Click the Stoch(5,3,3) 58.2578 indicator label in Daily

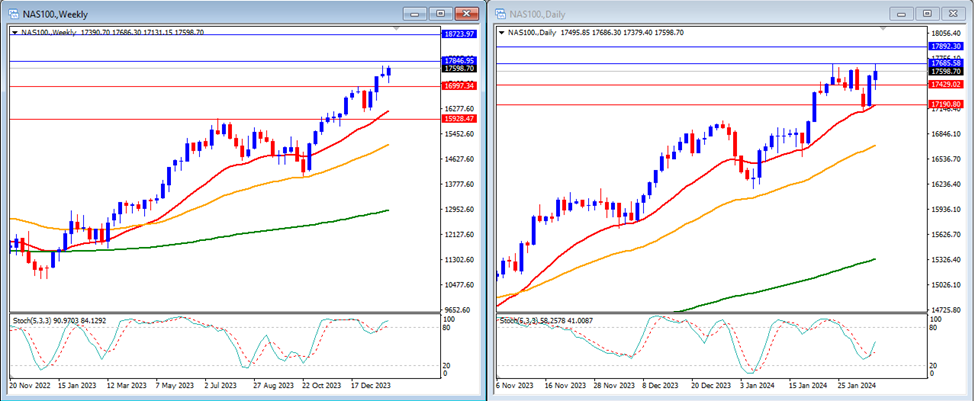[x=547, y=320]
